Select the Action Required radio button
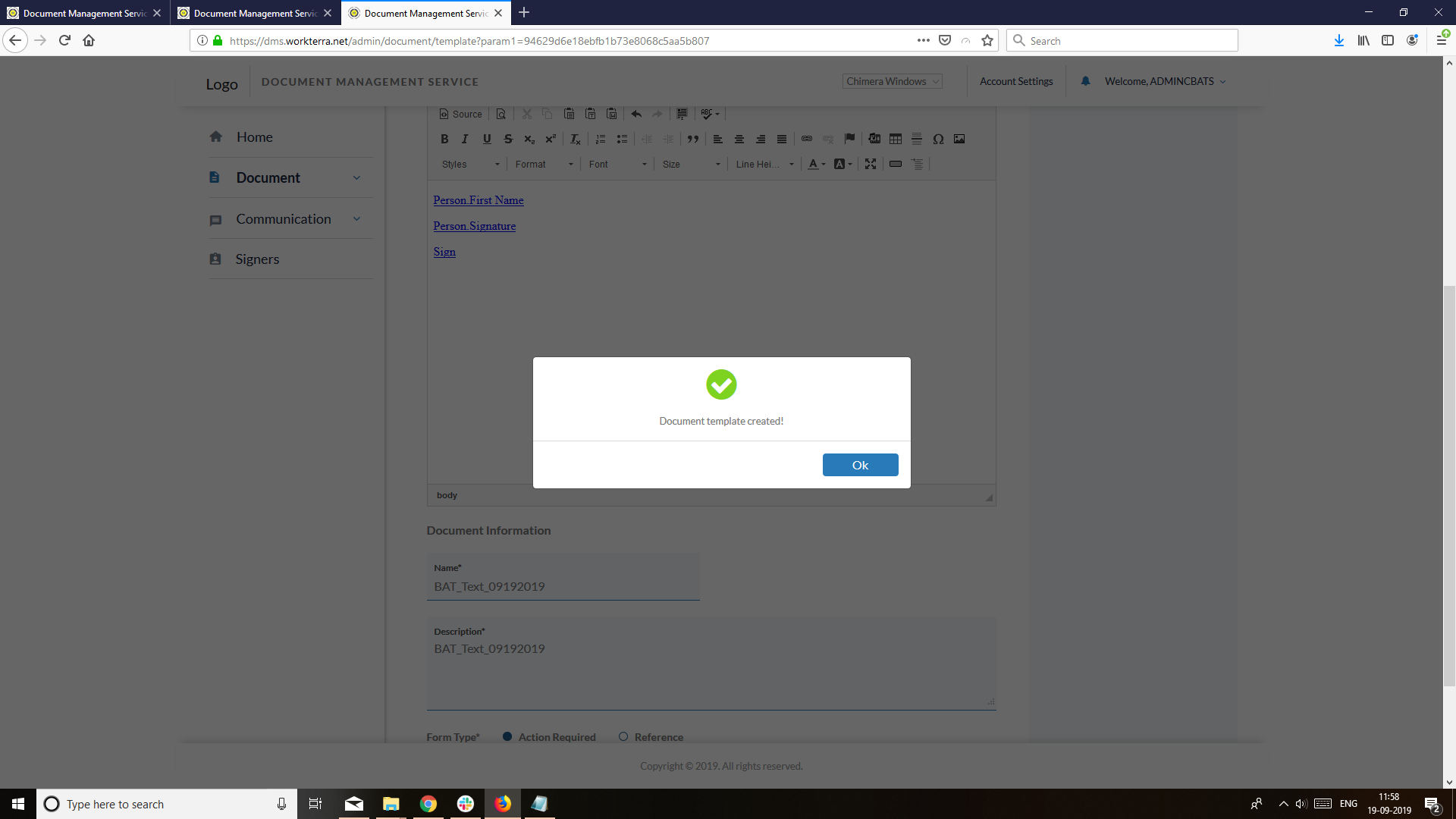1456x819 pixels. [507, 736]
